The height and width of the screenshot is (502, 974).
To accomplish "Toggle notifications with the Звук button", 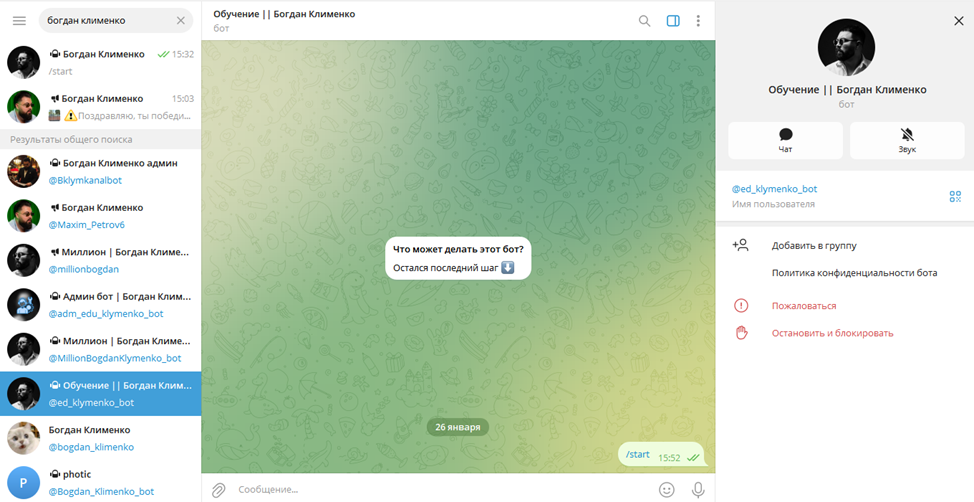I will [x=907, y=140].
